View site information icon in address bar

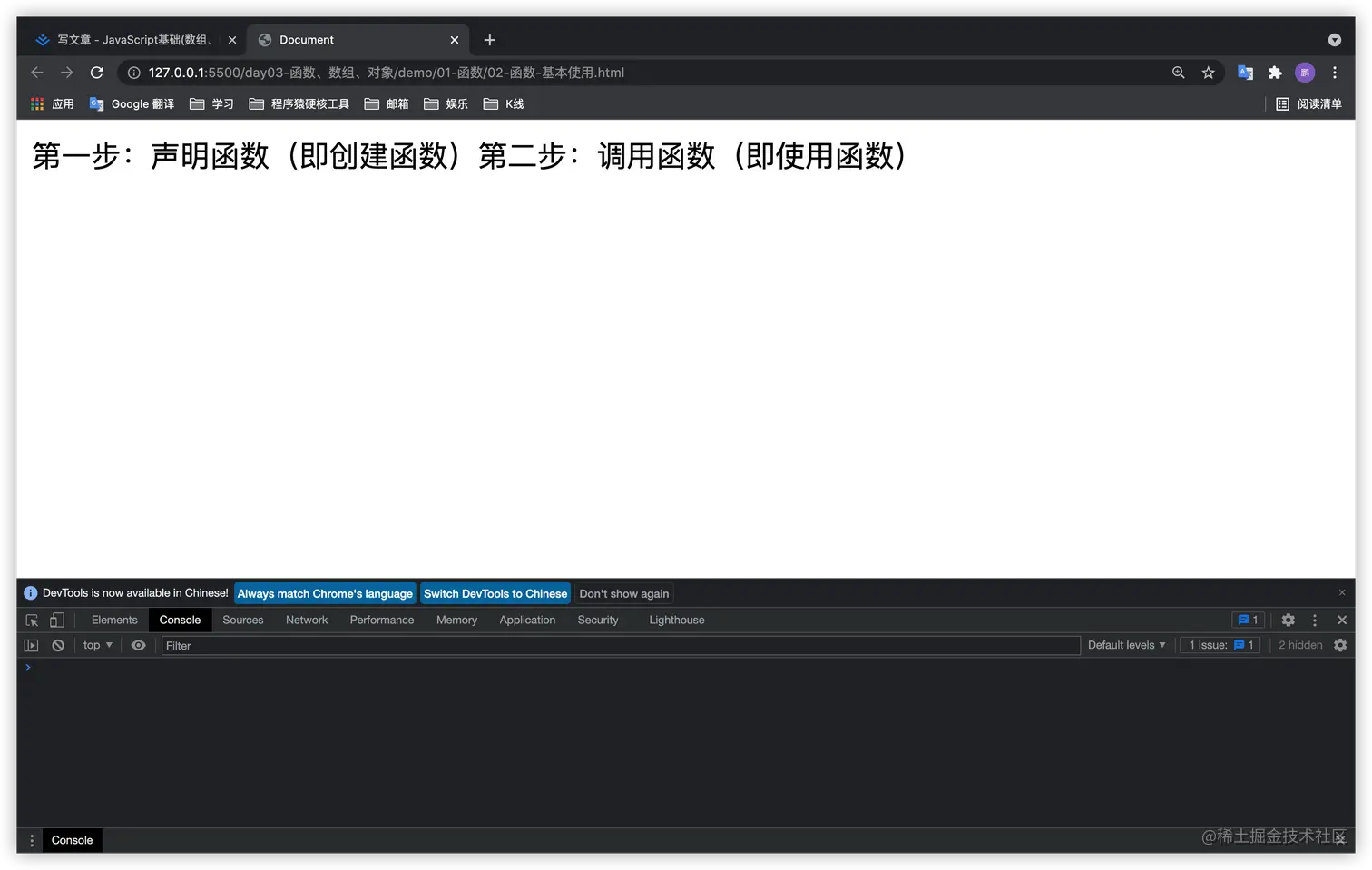[133, 73]
